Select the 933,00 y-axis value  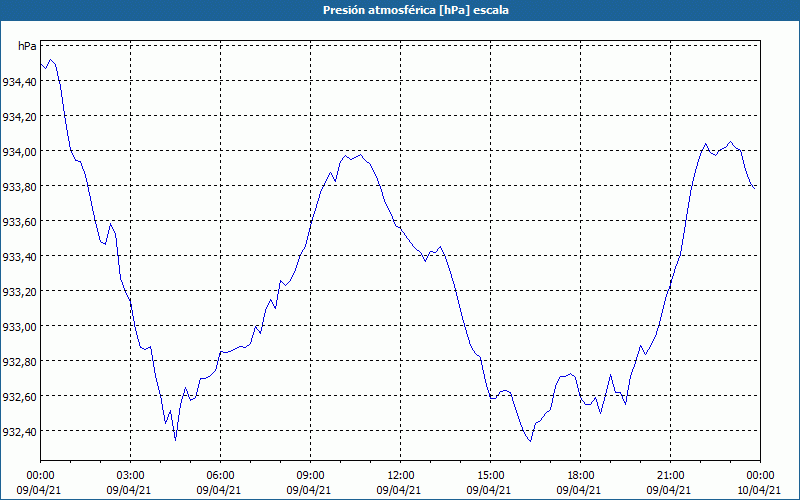19,327
